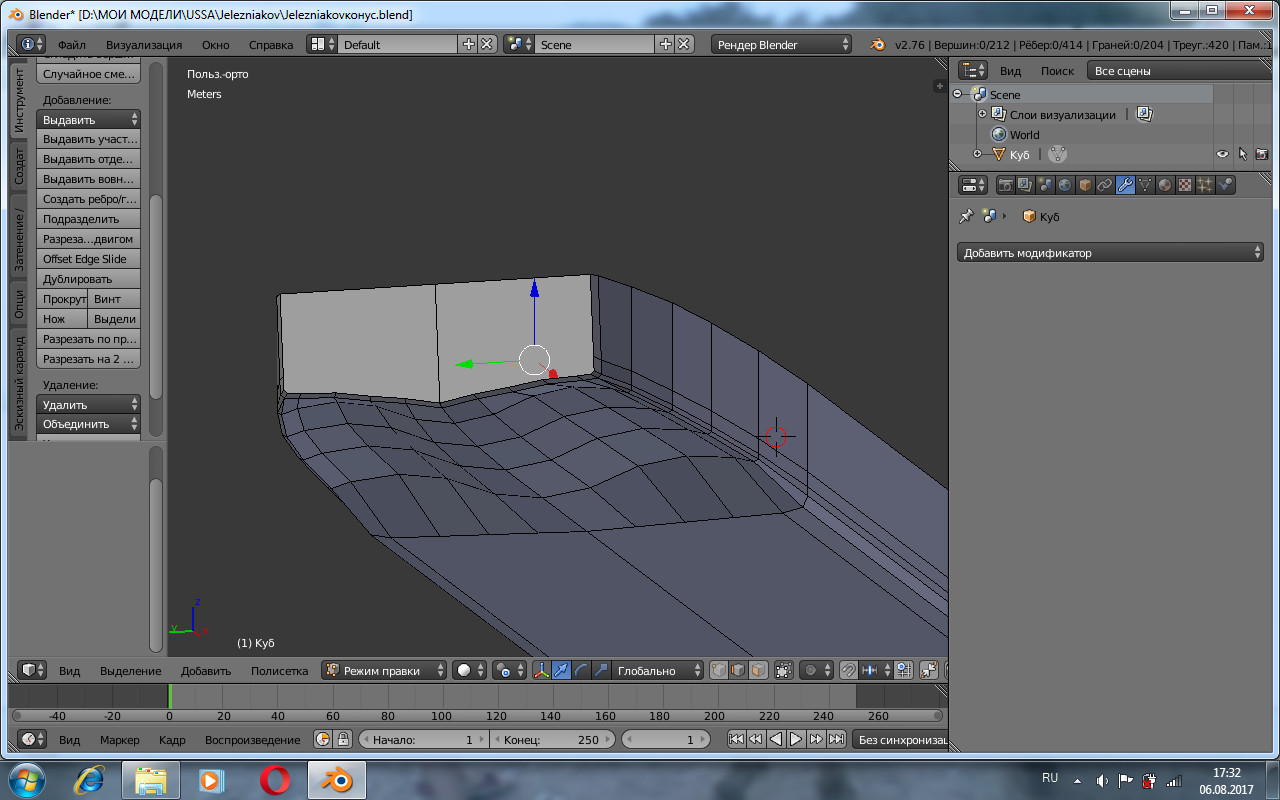Open the Файл menu
The width and height of the screenshot is (1280, 800).
click(71, 45)
